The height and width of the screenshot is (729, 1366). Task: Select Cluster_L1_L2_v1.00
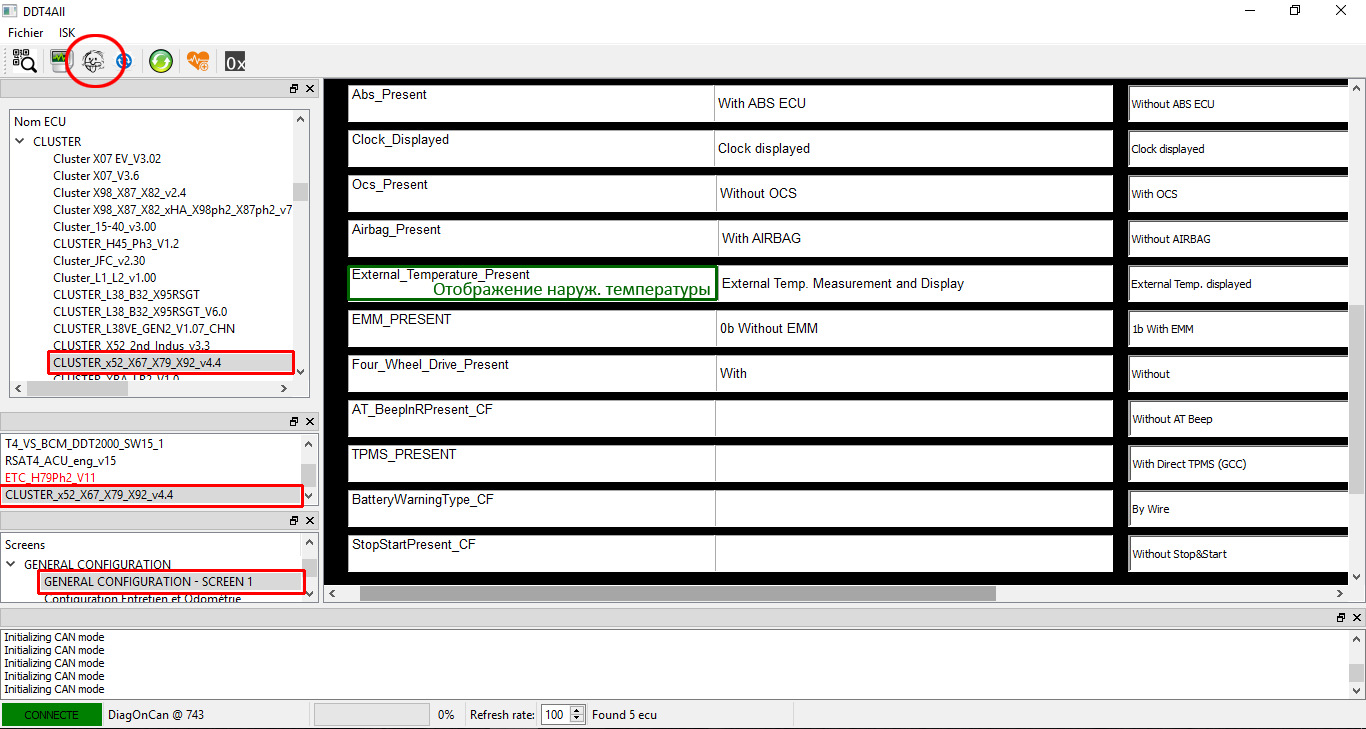pyautogui.click(x=104, y=277)
